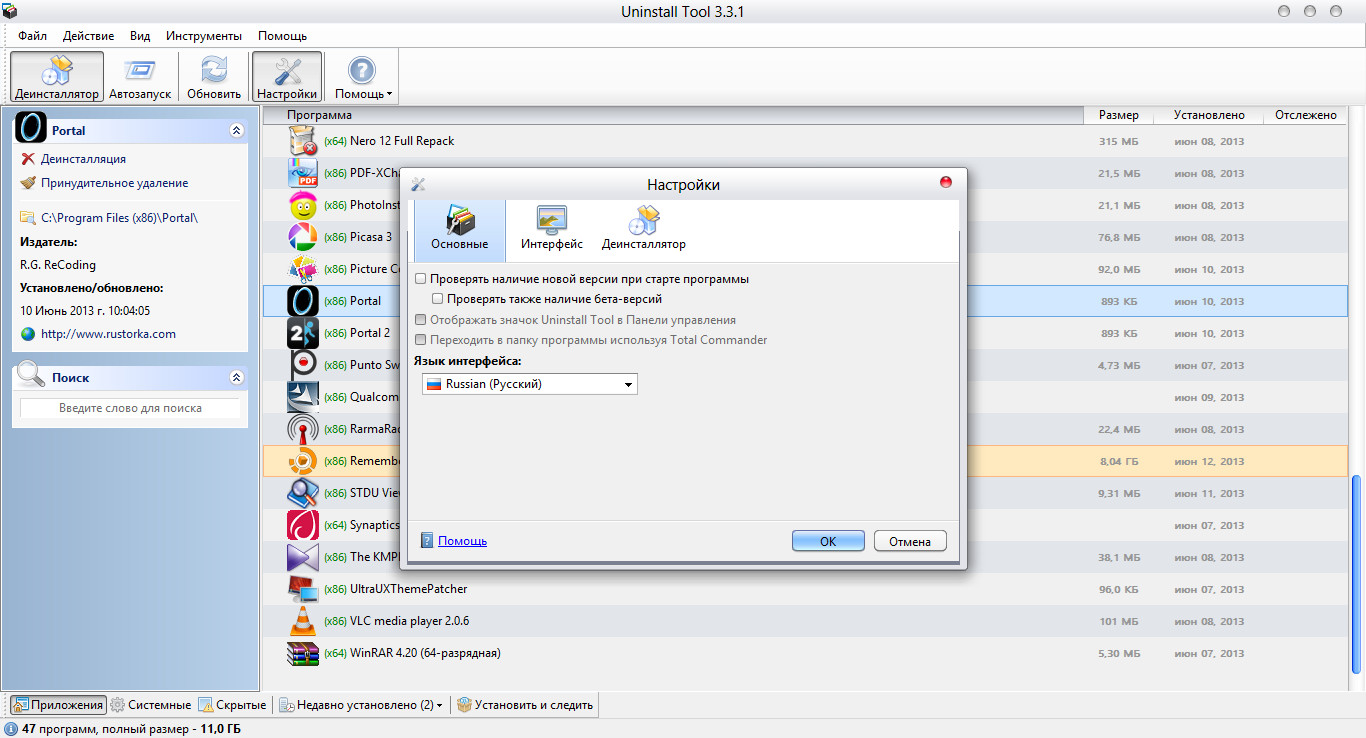Click the Деинсталляция red X action
Image resolution: width=1366 pixels, height=738 pixels.
coord(73,159)
